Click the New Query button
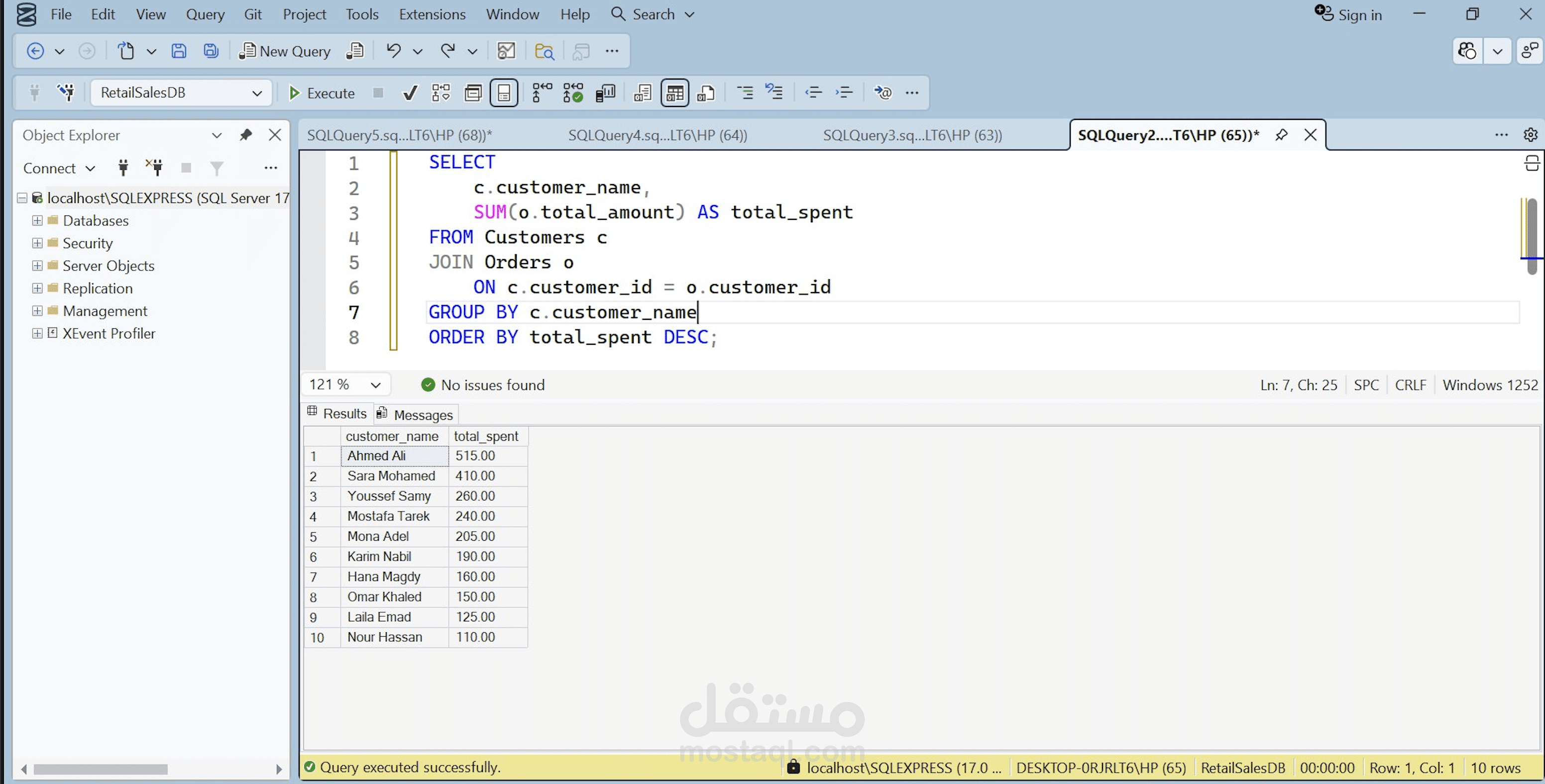 point(286,51)
